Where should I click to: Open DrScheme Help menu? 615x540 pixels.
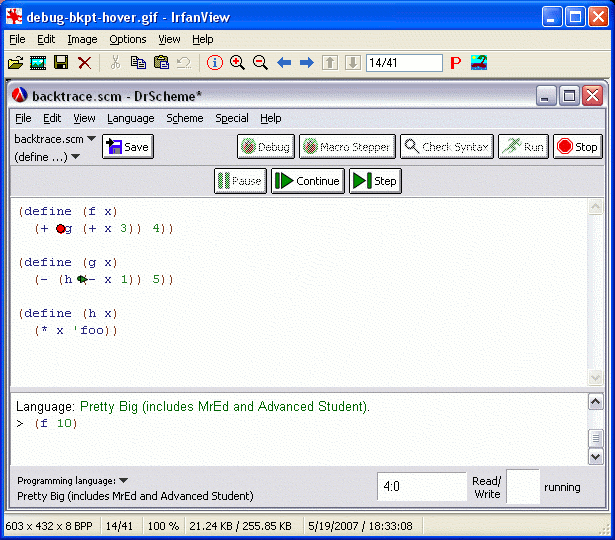(x=271, y=118)
